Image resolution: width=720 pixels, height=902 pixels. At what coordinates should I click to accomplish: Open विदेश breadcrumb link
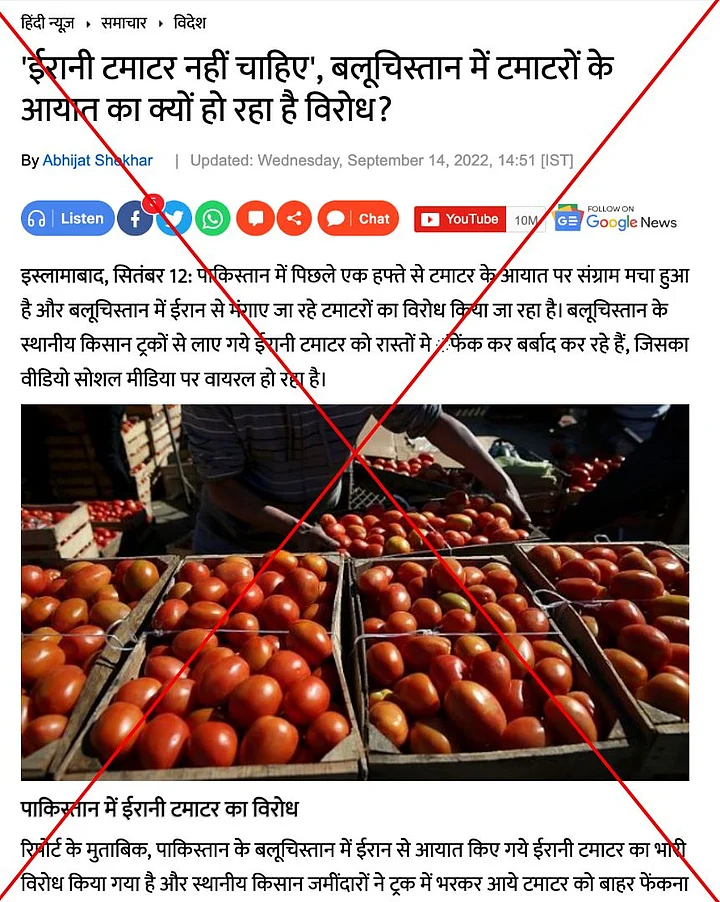pos(190,23)
